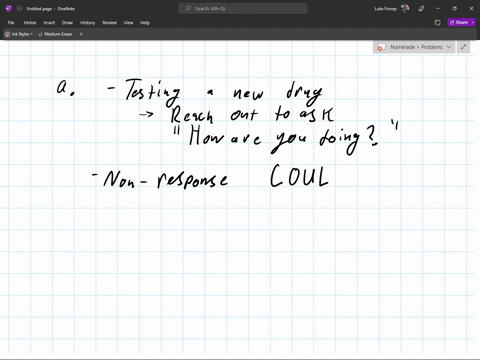Open the sticky notes feed icon
The height and width of the screenshot is (360, 480).
(x=438, y=23)
